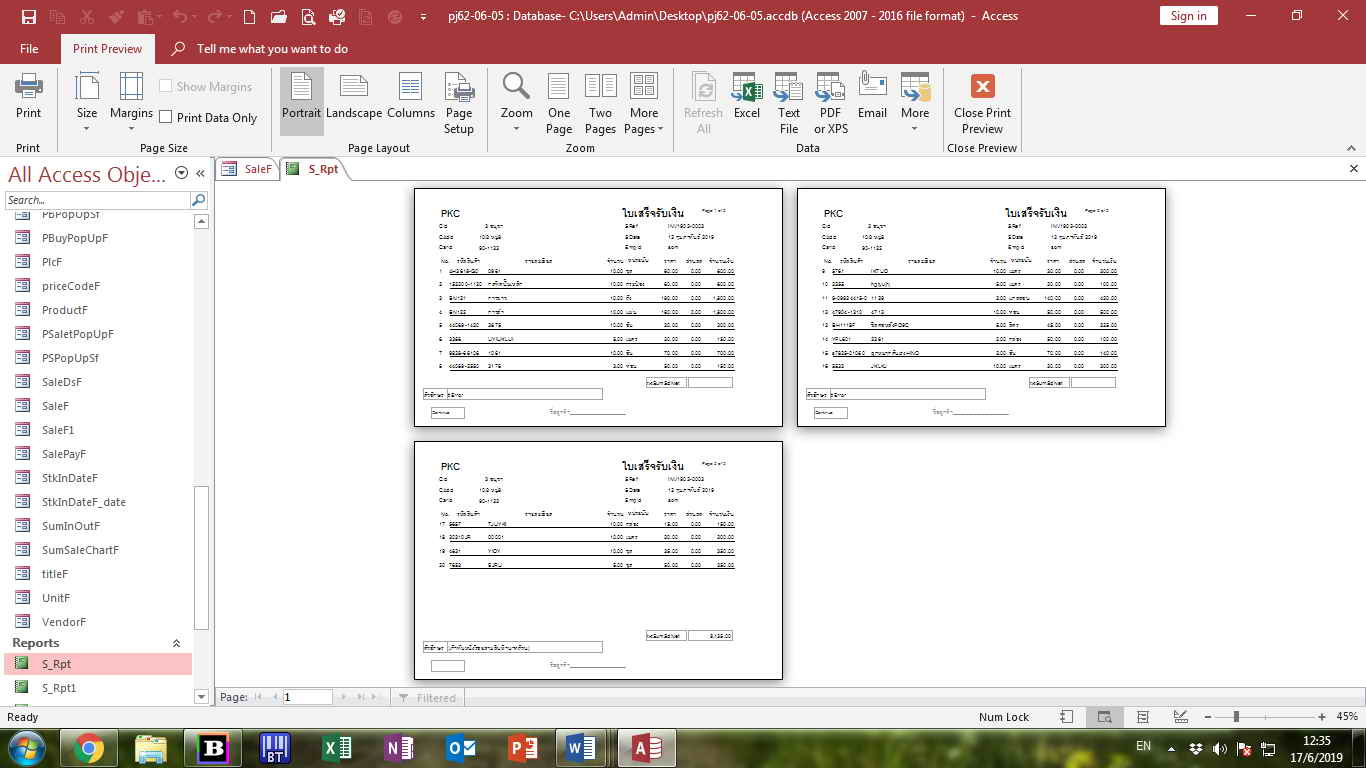Export report to Excel
Viewport: 1366px width, 768px height.
coord(747,97)
